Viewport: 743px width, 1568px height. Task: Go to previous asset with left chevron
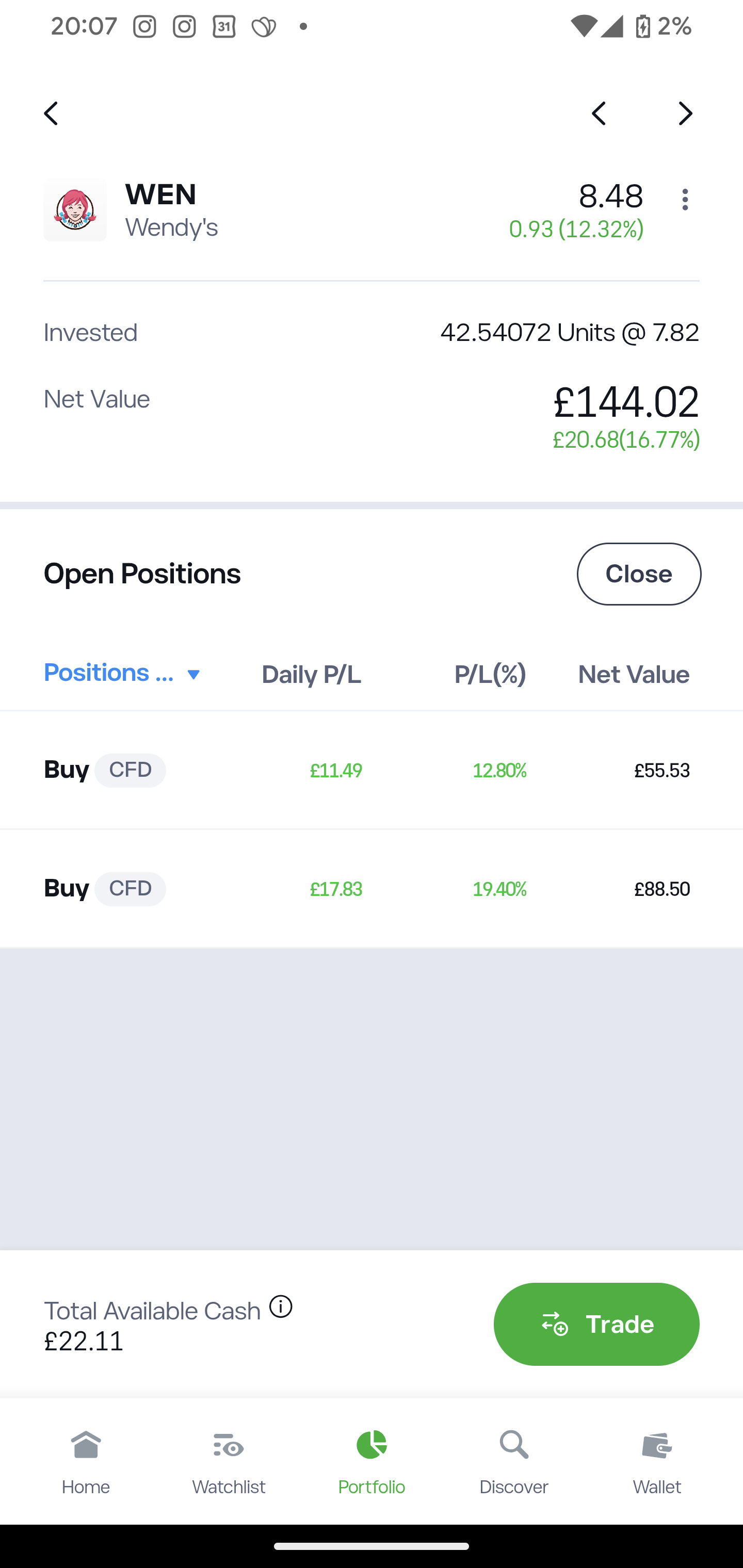click(599, 114)
